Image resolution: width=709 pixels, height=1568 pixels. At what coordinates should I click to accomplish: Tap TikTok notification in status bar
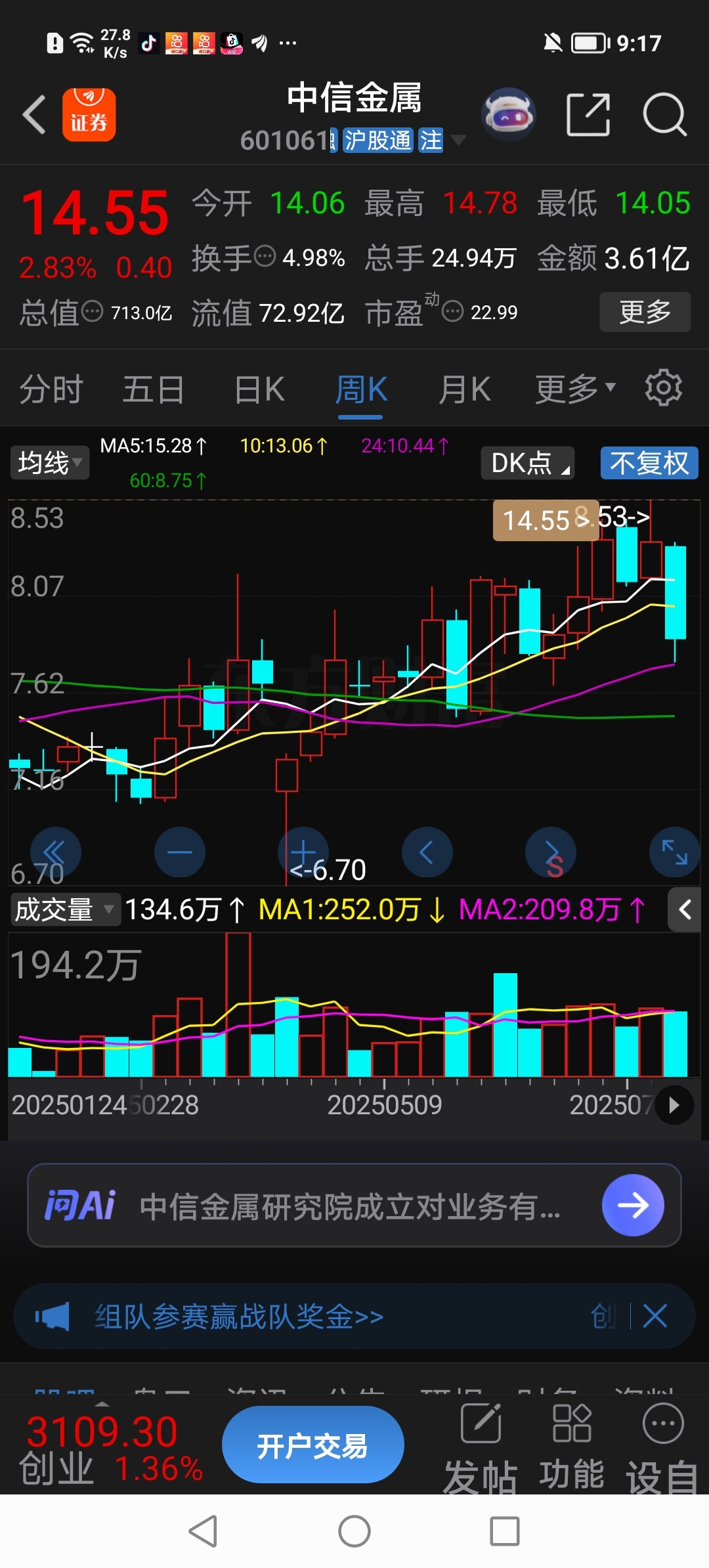(x=149, y=43)
